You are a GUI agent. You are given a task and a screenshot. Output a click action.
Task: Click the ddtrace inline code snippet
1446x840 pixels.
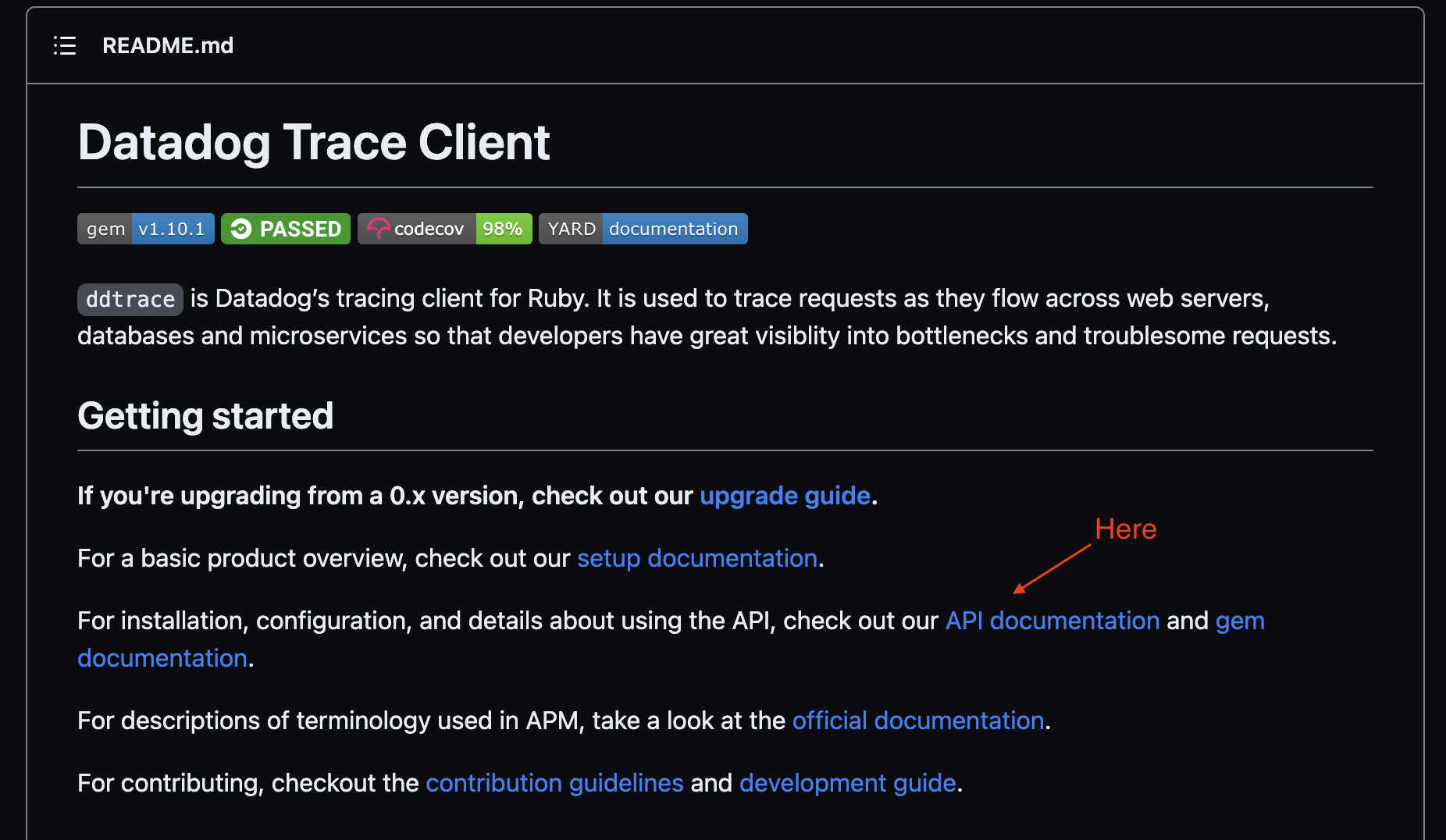pyautogui.click(x=130, y=299)
